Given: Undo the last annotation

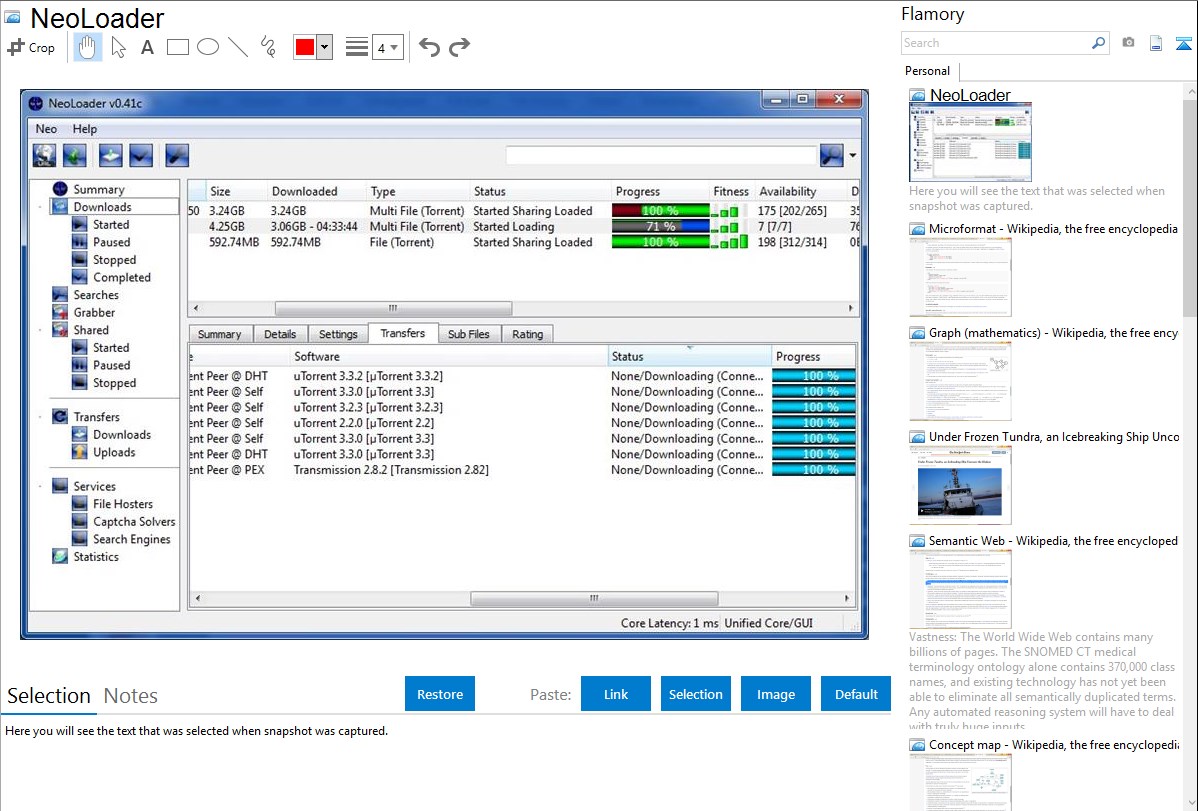Looking at the screenshot, I should tap(429, 47).
